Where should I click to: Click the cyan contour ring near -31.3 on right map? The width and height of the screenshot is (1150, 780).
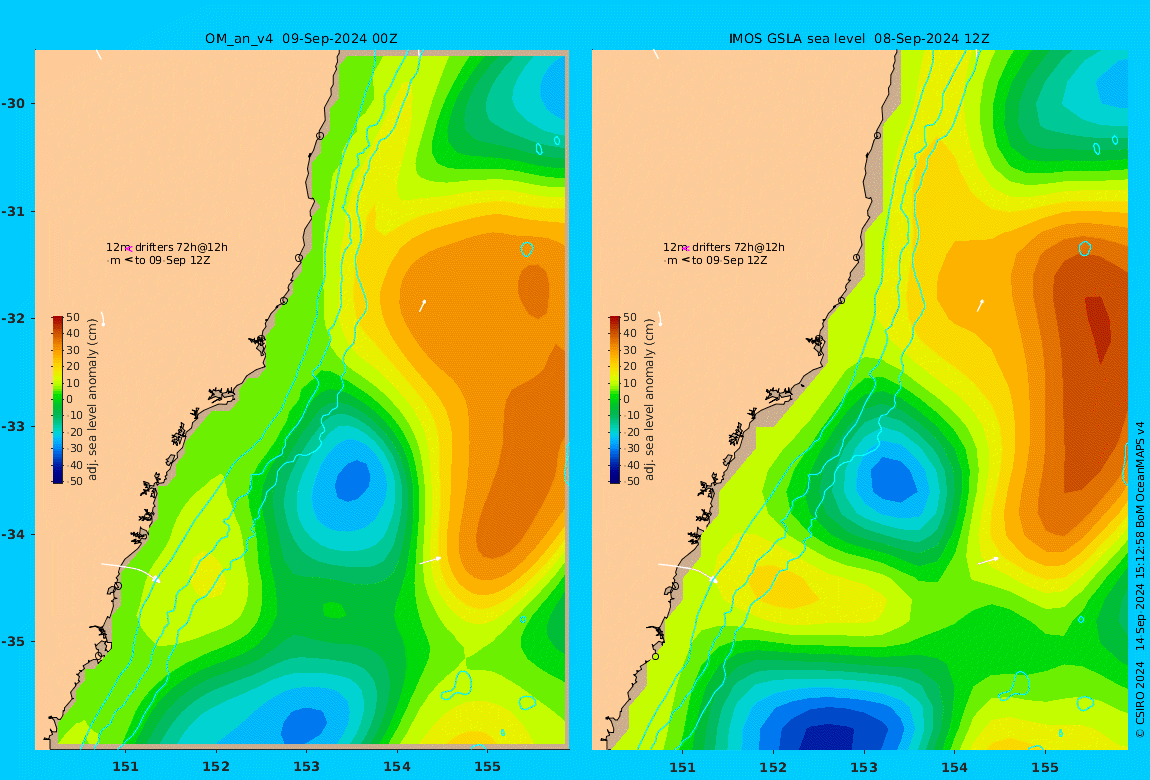1085,249
